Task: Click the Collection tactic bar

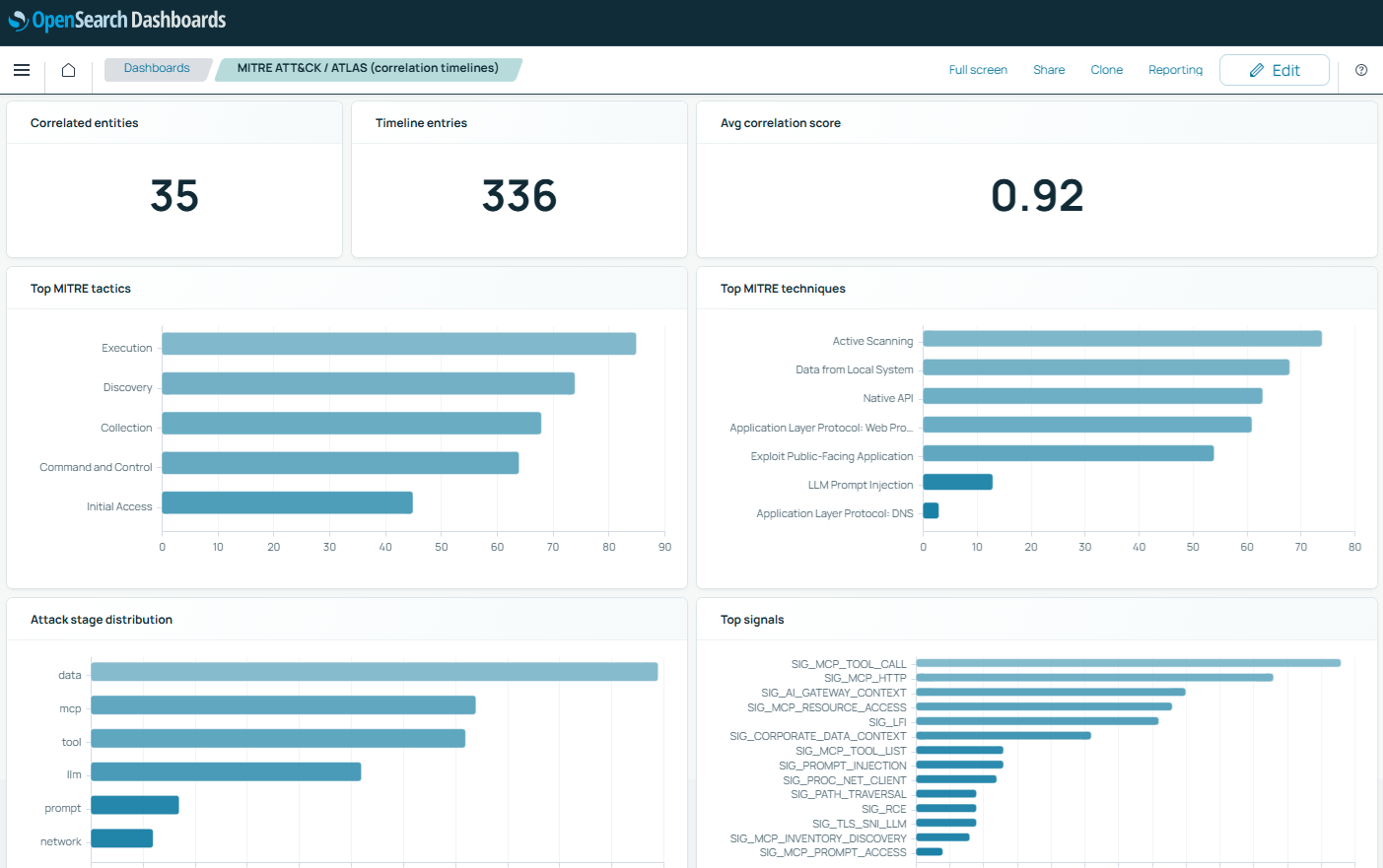Action: pos(352,424)
